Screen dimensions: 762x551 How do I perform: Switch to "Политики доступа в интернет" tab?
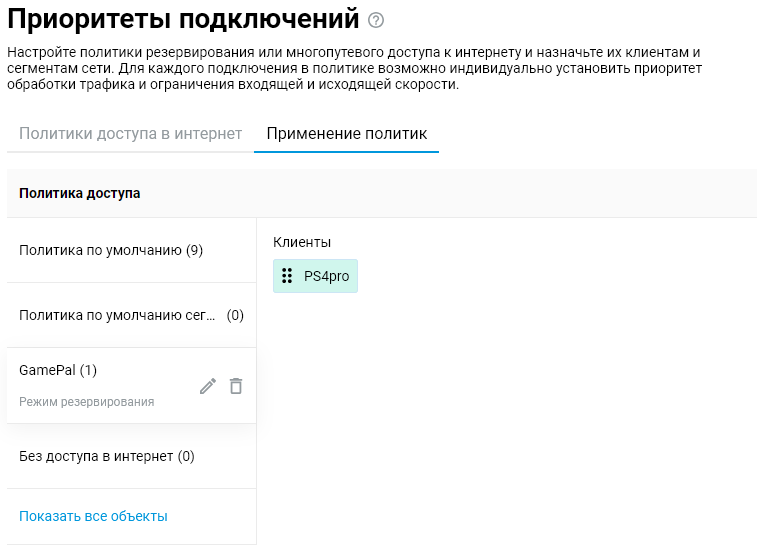[x=130, y=134]
